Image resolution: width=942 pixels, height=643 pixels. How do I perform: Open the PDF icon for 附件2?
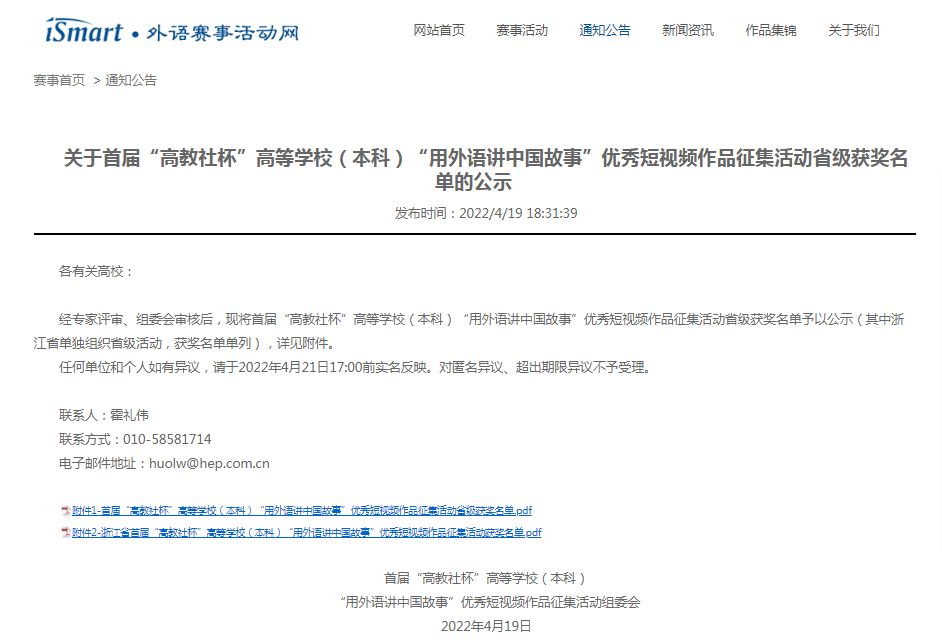65,533
